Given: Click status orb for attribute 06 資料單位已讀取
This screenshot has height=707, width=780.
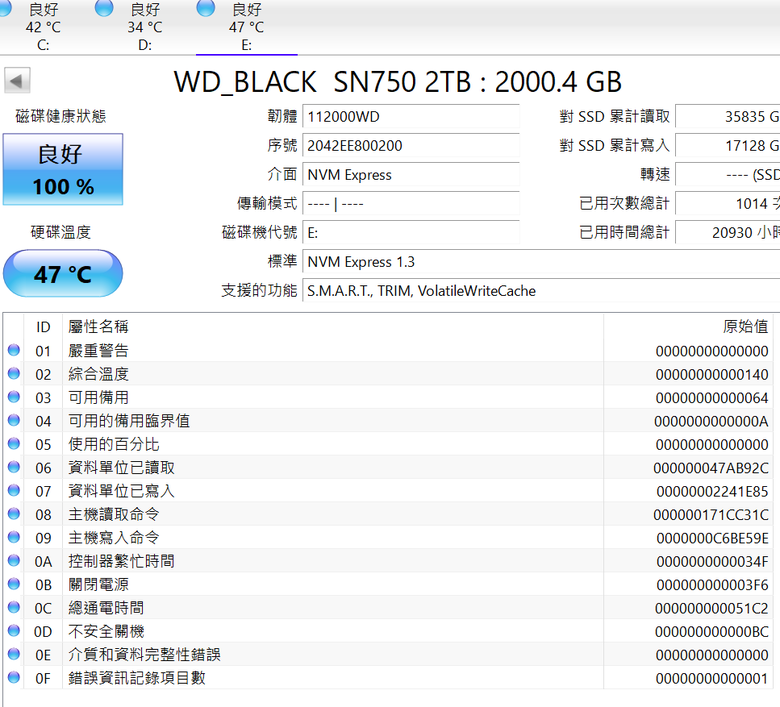Looking at the screenshot, I should click(14, 467).
